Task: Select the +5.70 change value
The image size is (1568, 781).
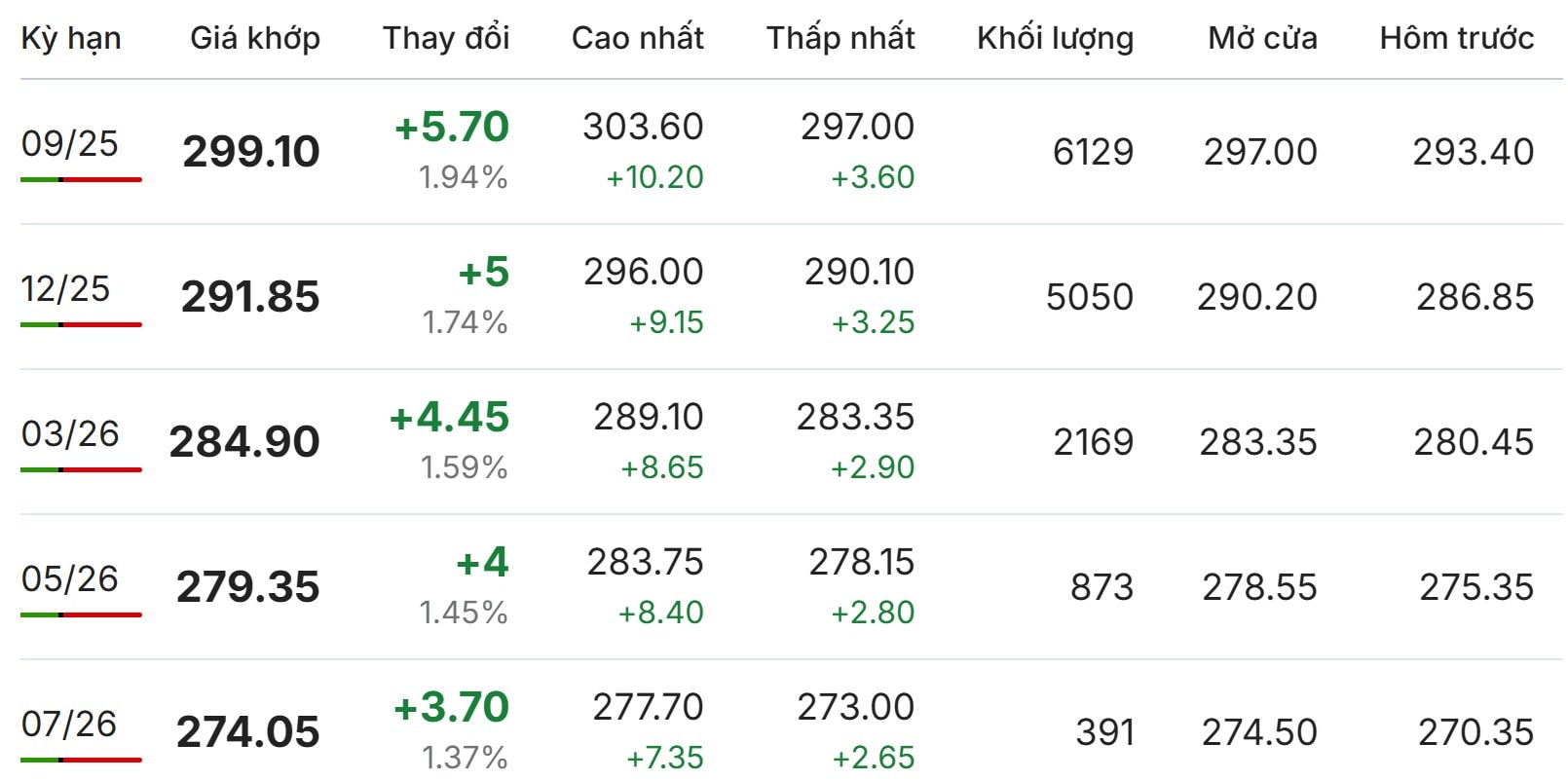Action: point(452,127)
